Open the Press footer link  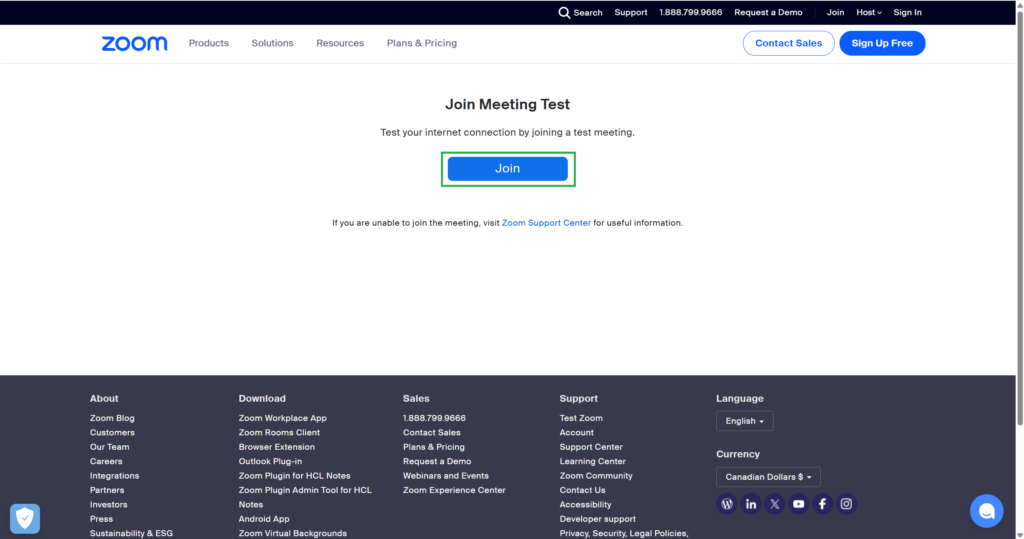click(101, 519)
